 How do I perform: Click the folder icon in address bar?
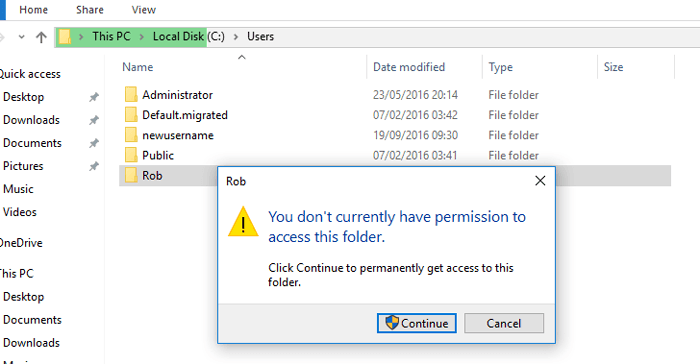(x=65, y=37)
